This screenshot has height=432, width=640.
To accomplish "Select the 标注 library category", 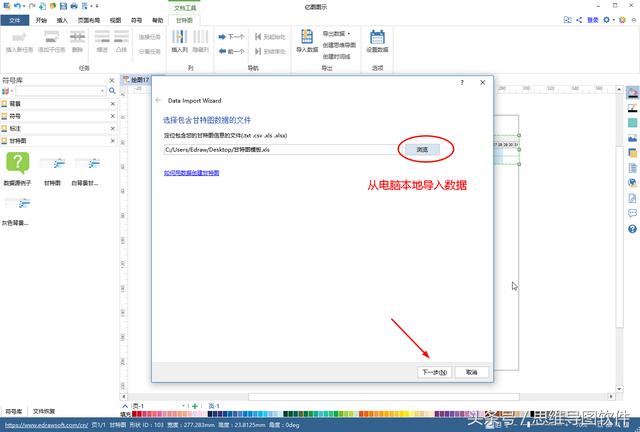I will 57,128.
